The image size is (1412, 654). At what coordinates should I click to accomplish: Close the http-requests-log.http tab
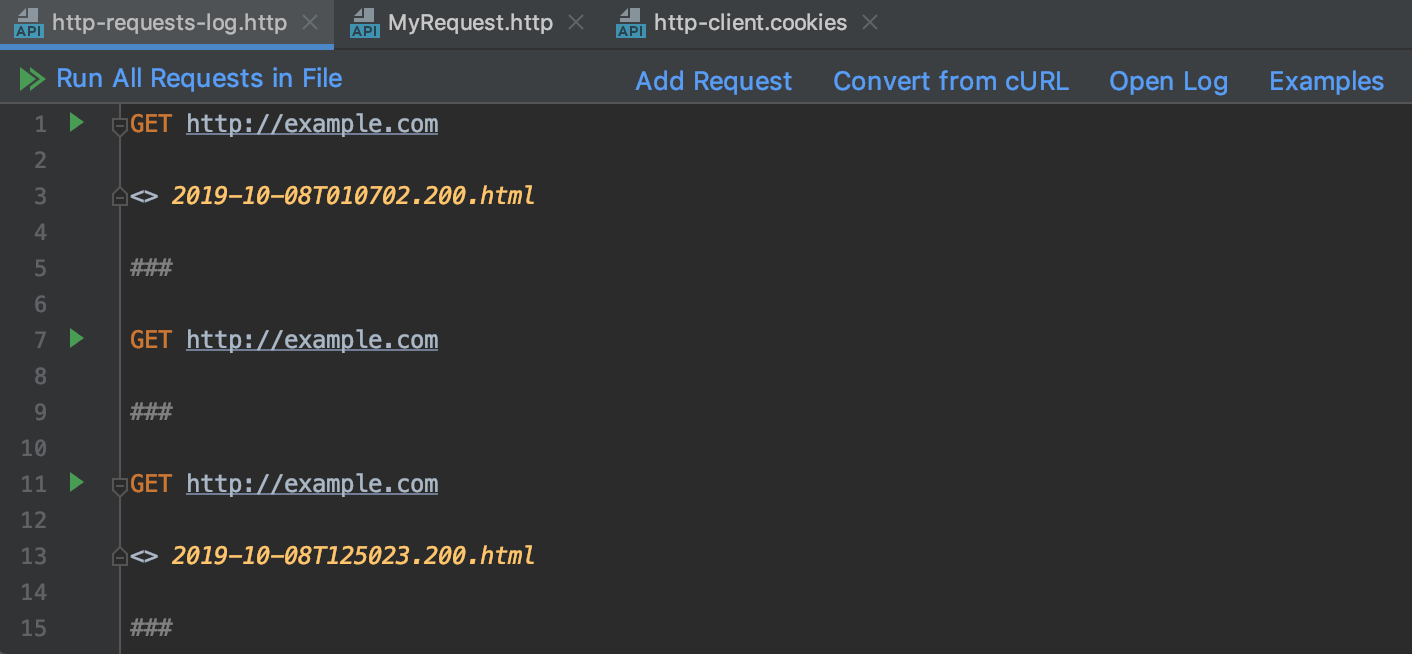point(310,22)
